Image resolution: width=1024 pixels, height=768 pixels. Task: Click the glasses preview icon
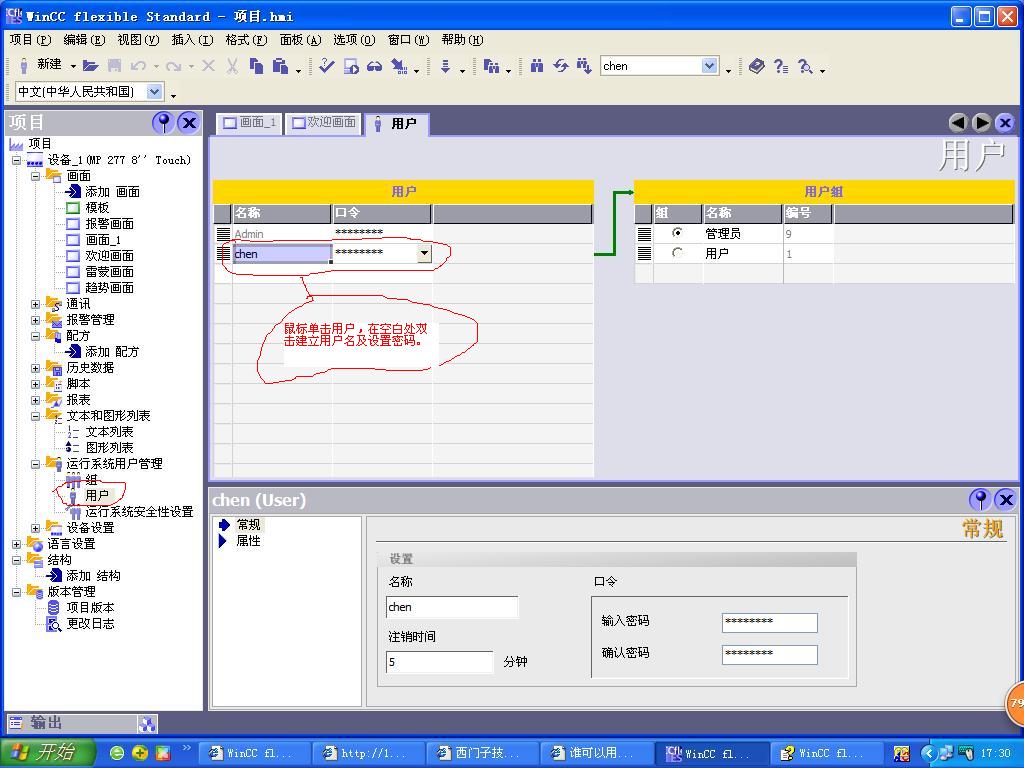tap(374, 65)
